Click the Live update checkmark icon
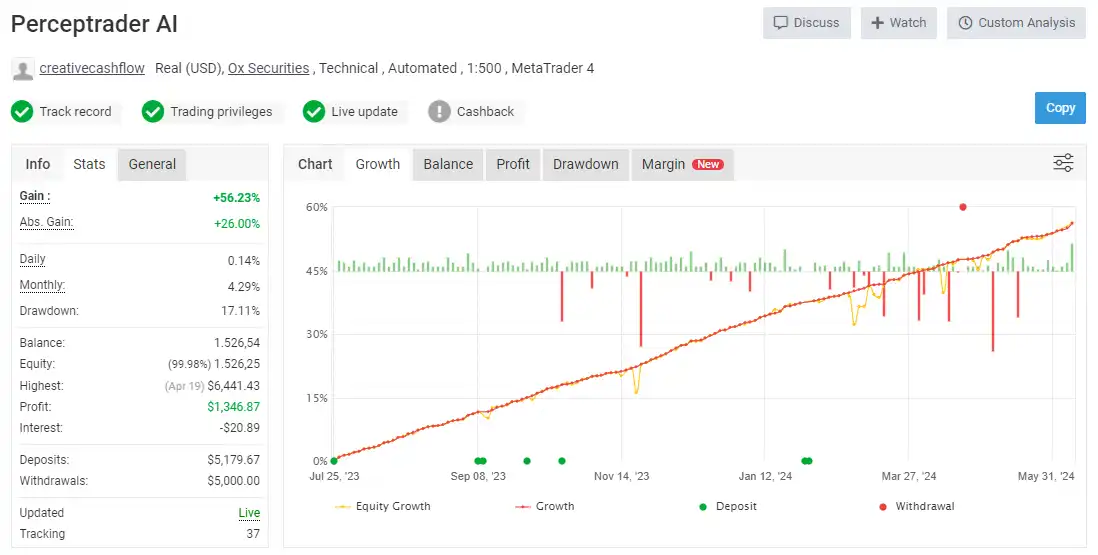 click(x=314, y=111)
